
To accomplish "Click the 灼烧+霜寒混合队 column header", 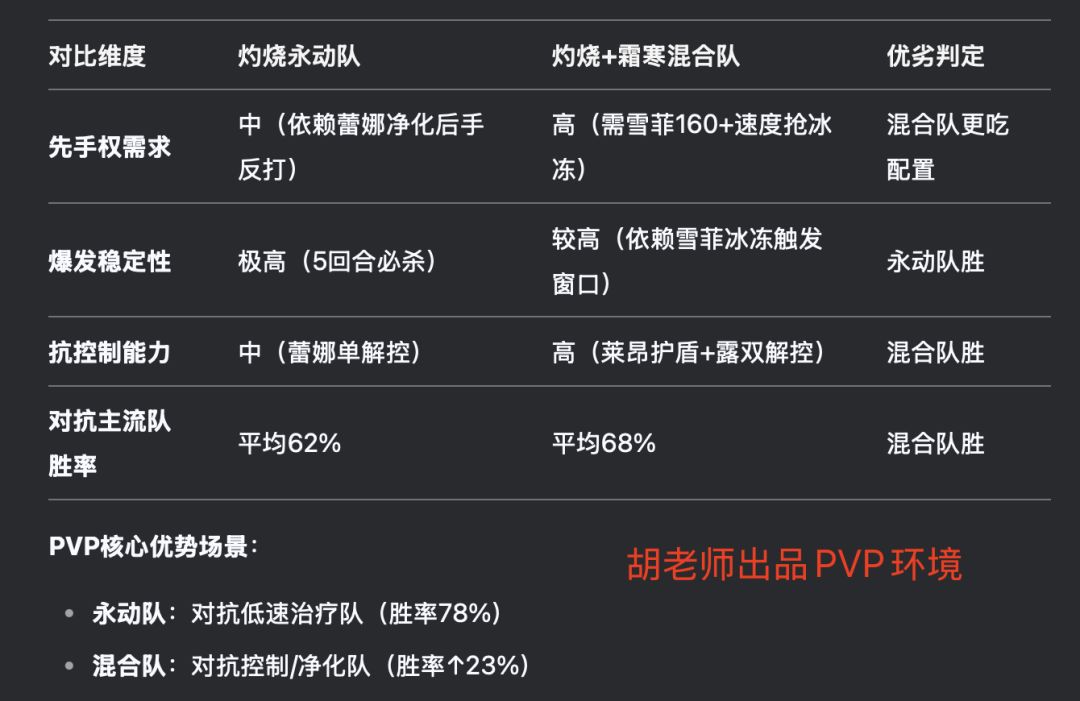I will [645, 56].
